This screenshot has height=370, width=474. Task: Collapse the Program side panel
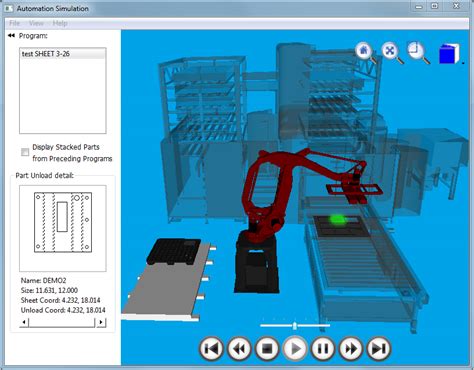click(11, 35)
